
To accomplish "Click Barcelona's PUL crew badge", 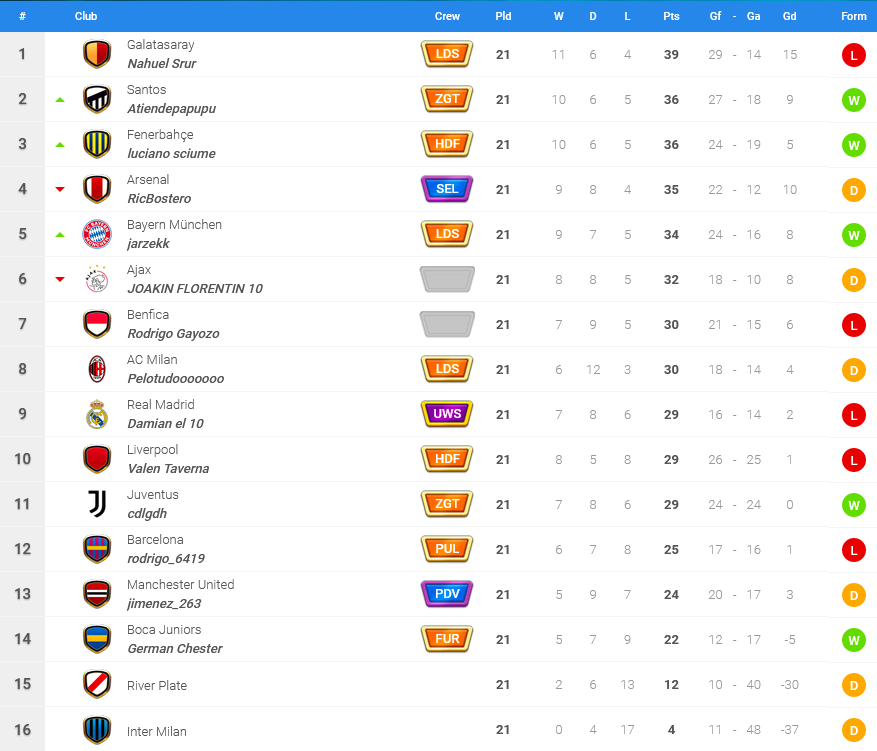I will [x=447, y=549].
